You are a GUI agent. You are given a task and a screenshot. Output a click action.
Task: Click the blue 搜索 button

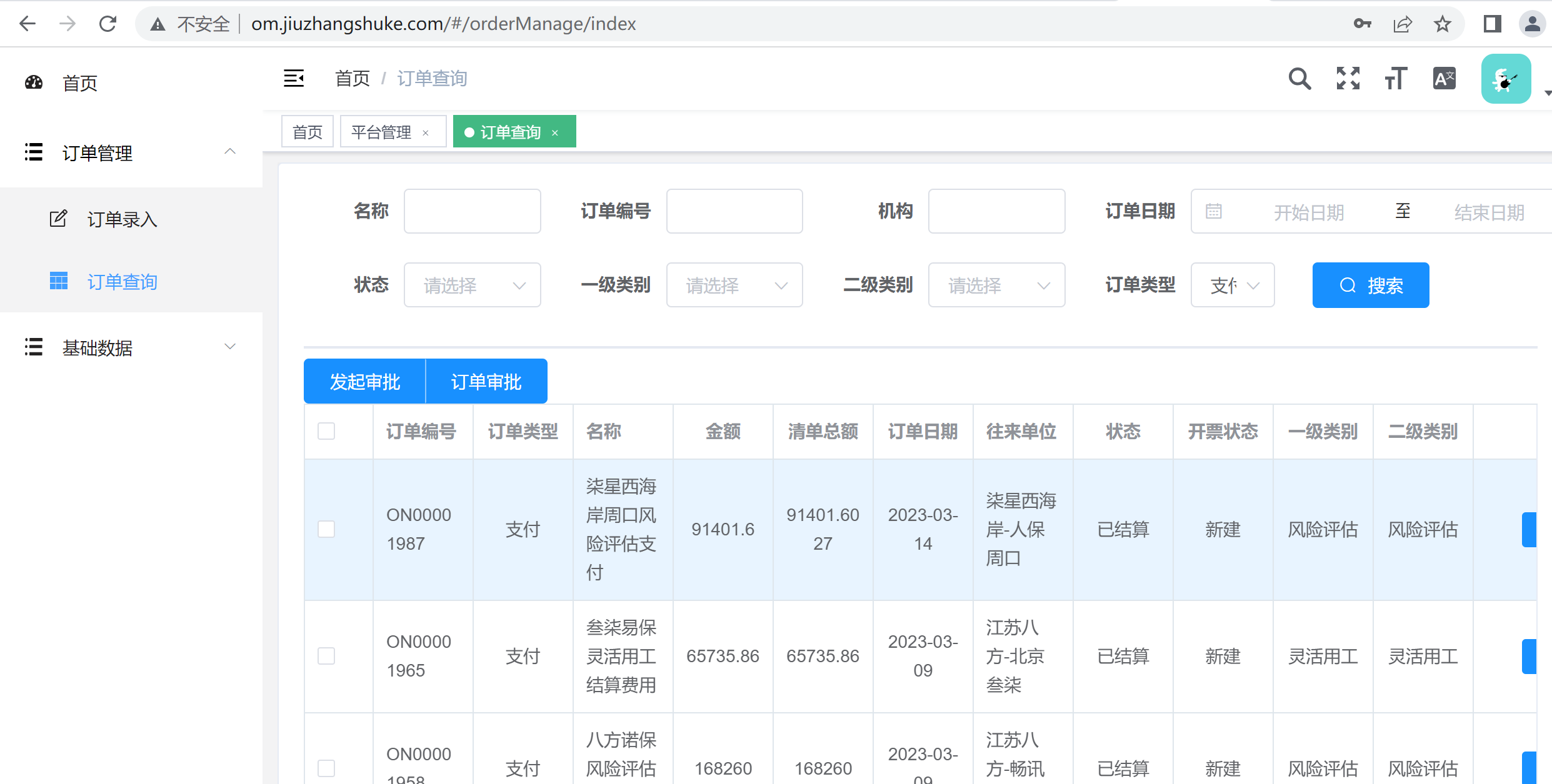pos(1370,285)
